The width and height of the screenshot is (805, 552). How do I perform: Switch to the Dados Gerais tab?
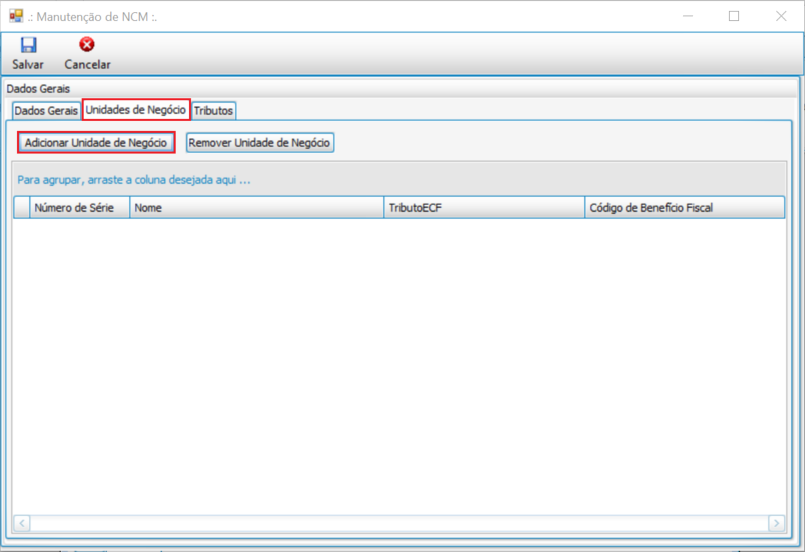click(x=46, y=110)
